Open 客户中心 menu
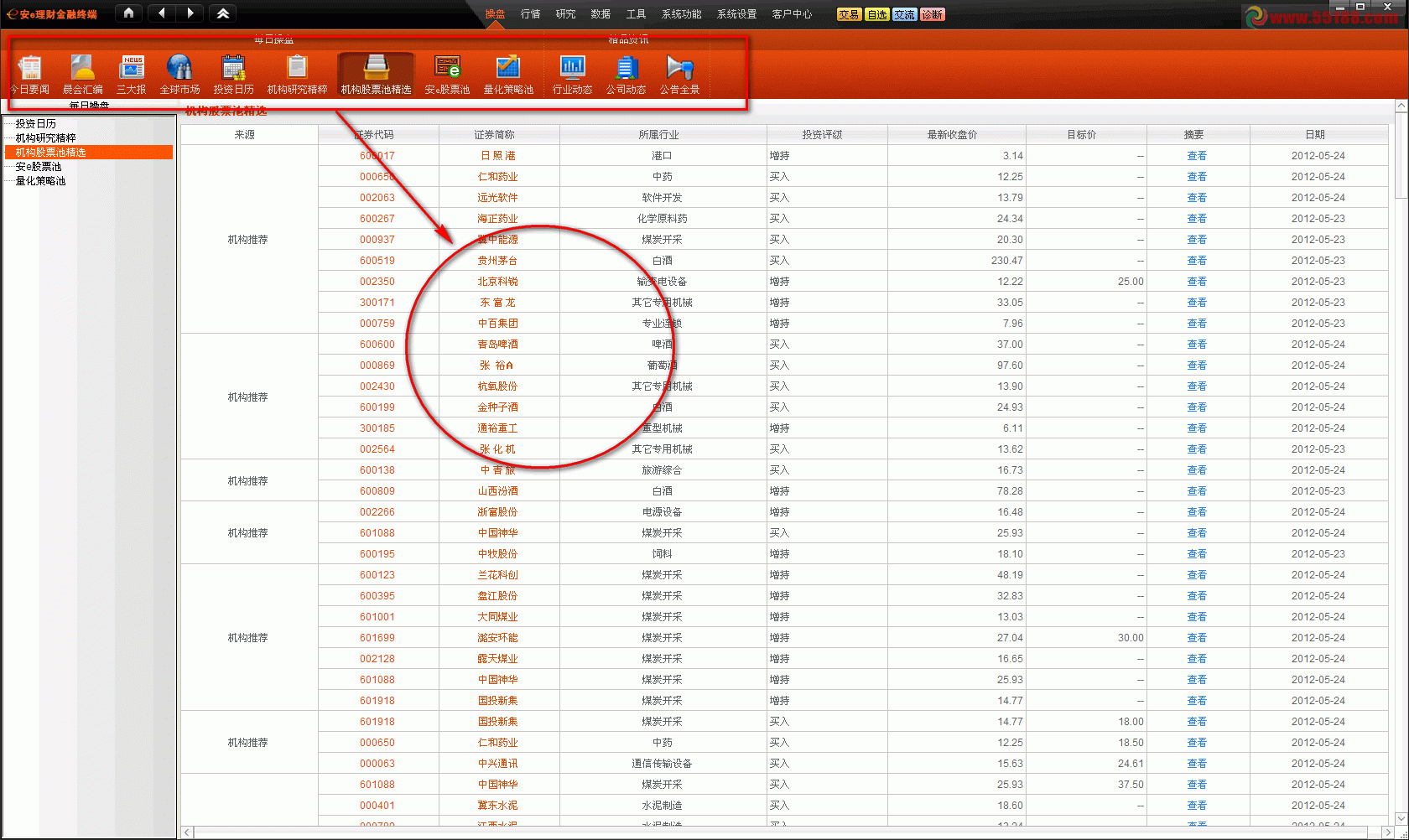1409x840 pixels. pyautogui.click(x=793, y=14)
